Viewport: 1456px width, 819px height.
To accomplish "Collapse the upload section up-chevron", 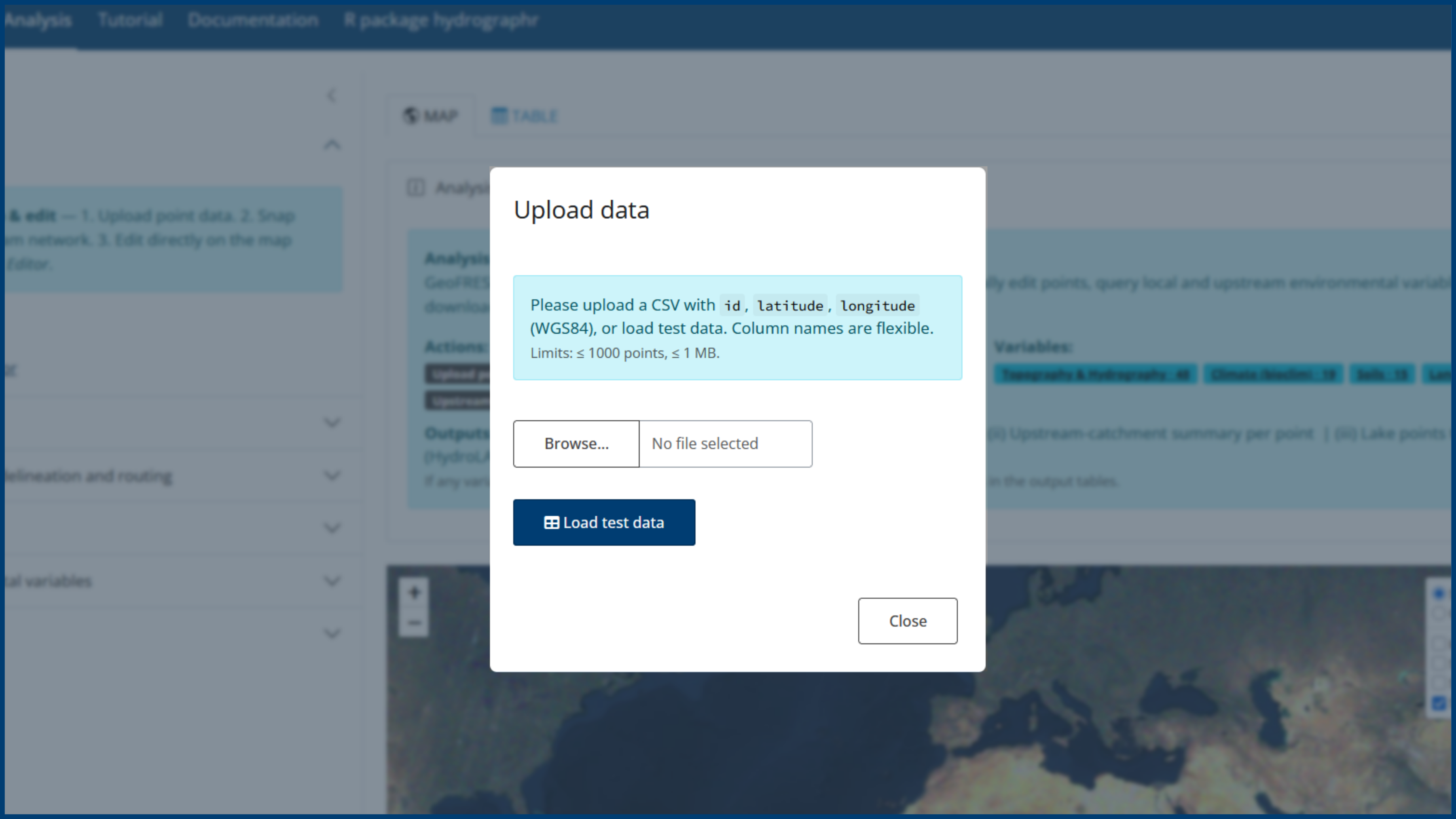I will (332, 145).
